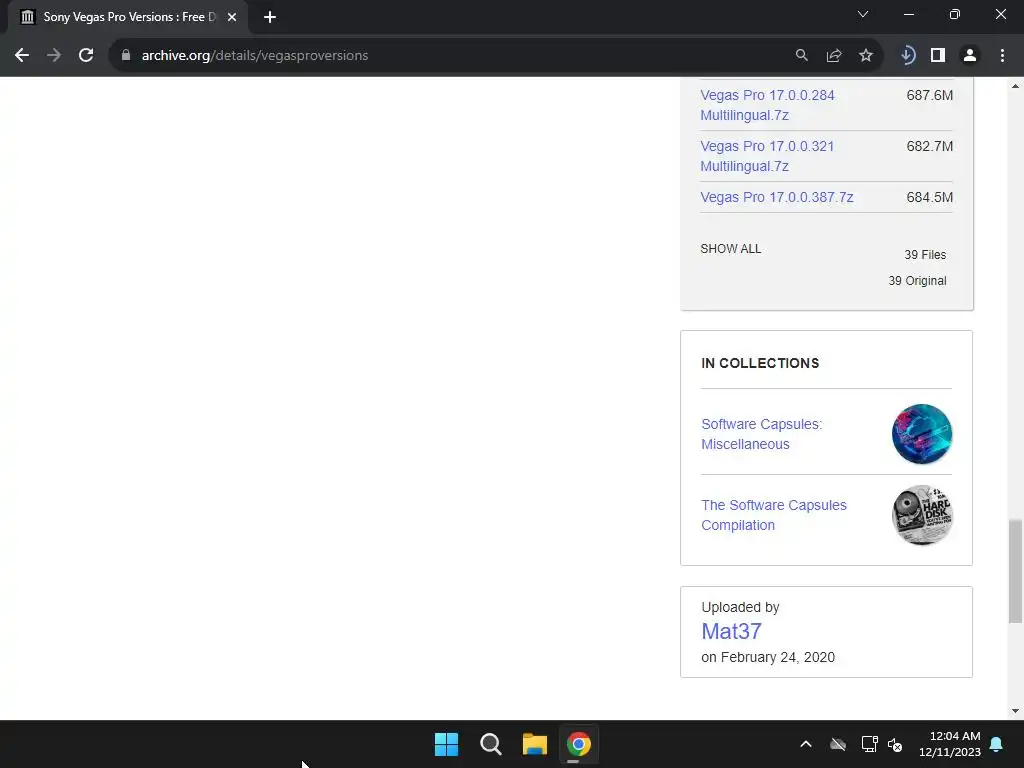The width and height of the screenshot is (1024, 768).
Task: Click the Software Capsules Miscellaneous thumbnail
Action: (921, 434)
